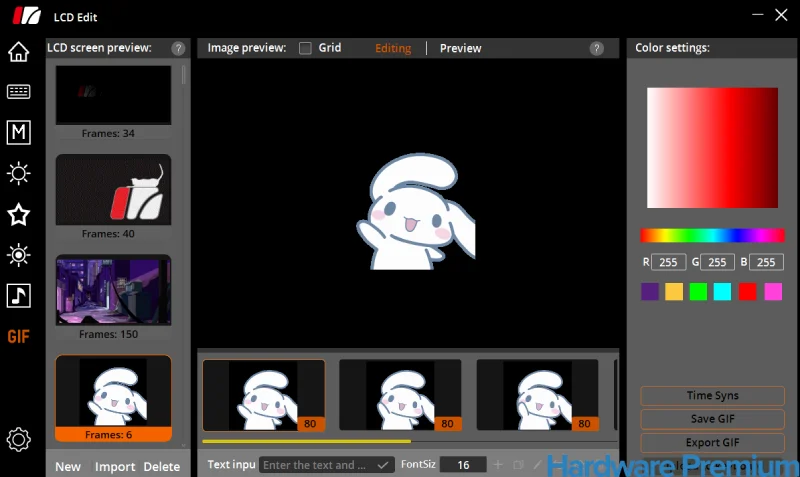Open the star favorites icon
The width and height of the screenshot is (800, 477).
(18, 214)
